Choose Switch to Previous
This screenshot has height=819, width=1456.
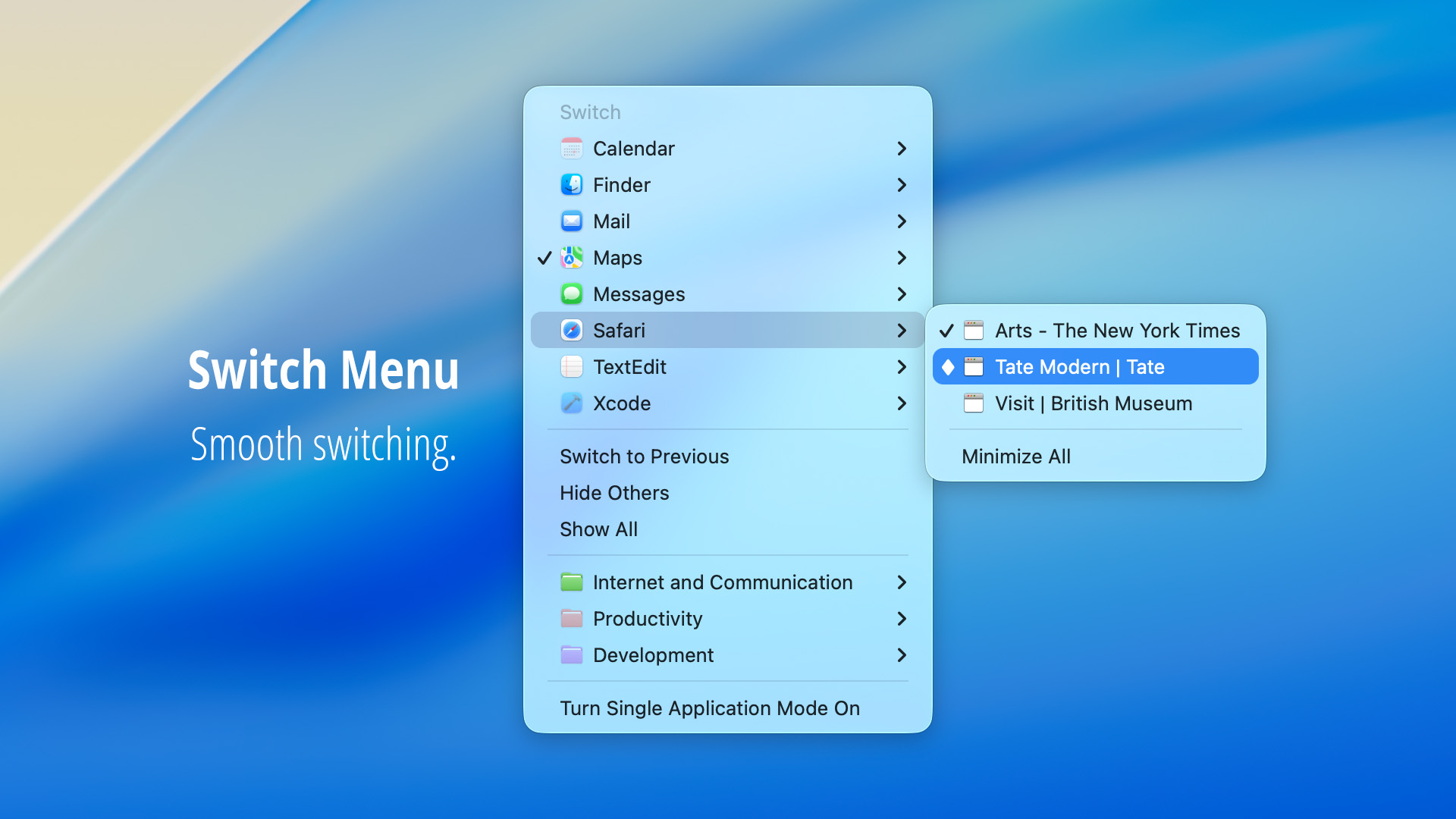[728, 457]
